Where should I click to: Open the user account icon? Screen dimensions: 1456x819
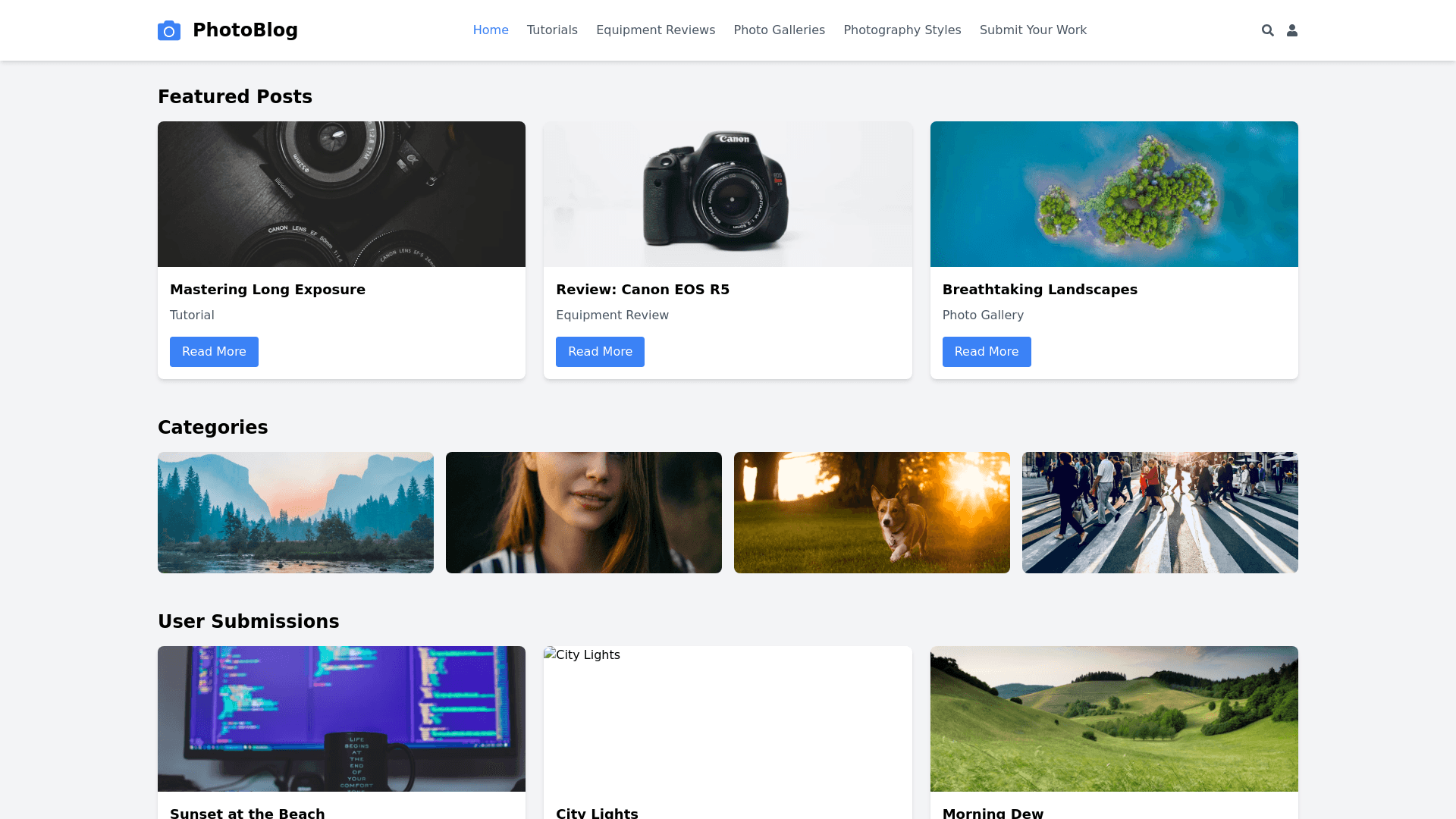1292,30
